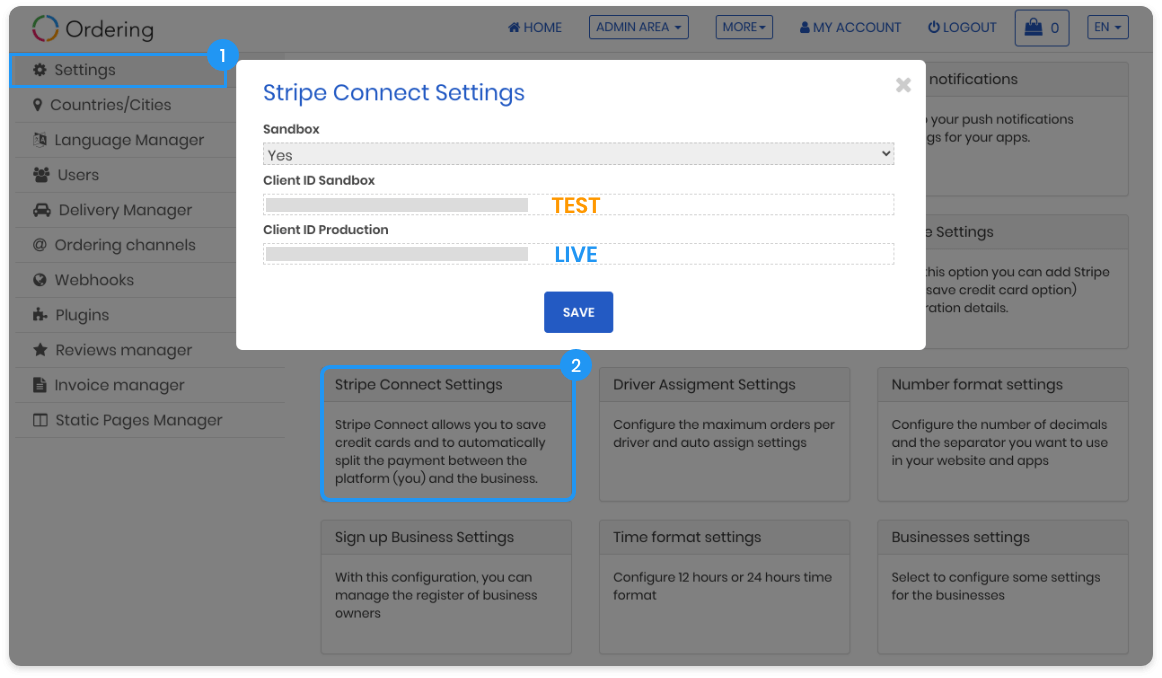Click the Client ID Production label
Viewport: 1162px width, 678px height.
point(325,230)
